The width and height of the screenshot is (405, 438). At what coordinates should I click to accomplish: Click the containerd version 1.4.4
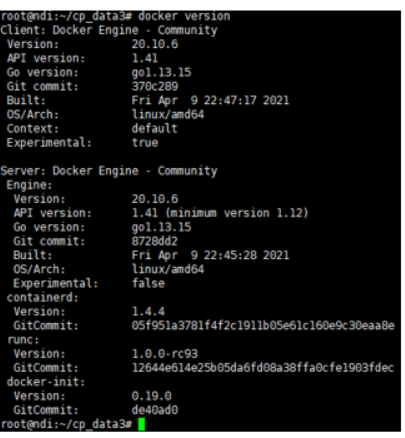(148, 311)
